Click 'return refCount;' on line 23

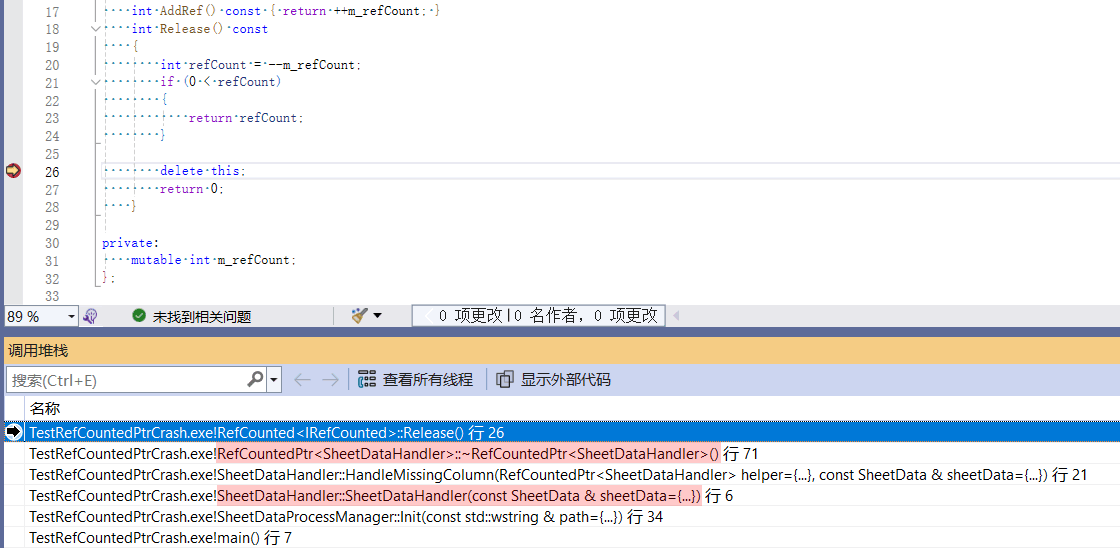(x=246, y=119)
